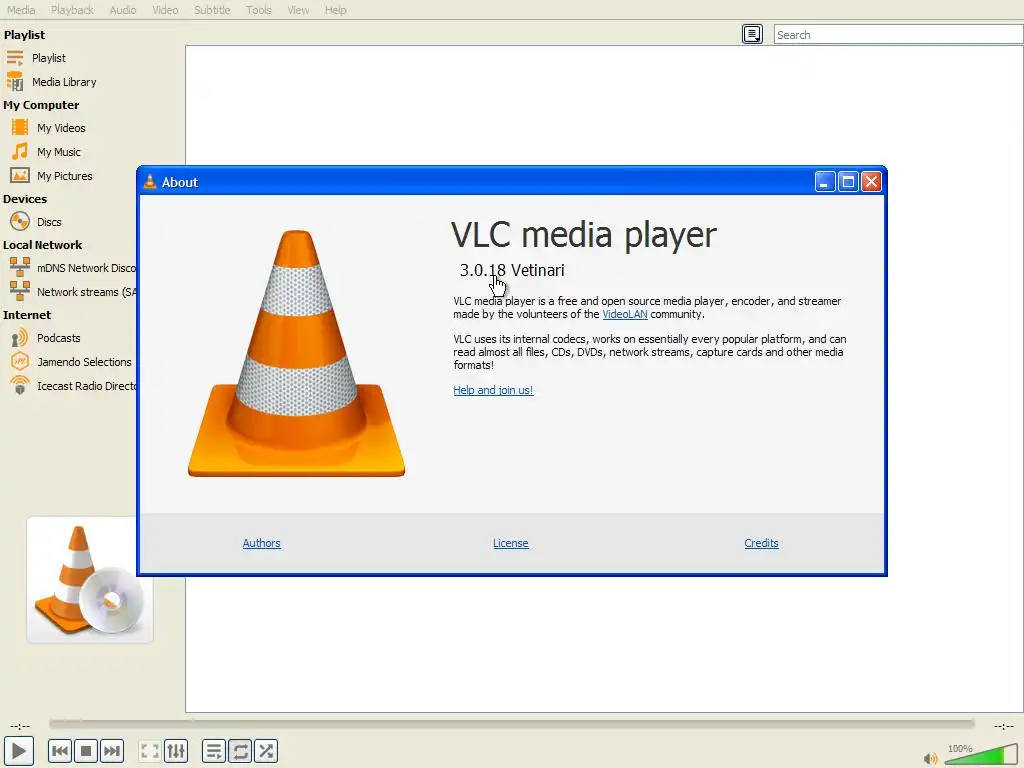Stop playback with the stop button

(86, 751)
